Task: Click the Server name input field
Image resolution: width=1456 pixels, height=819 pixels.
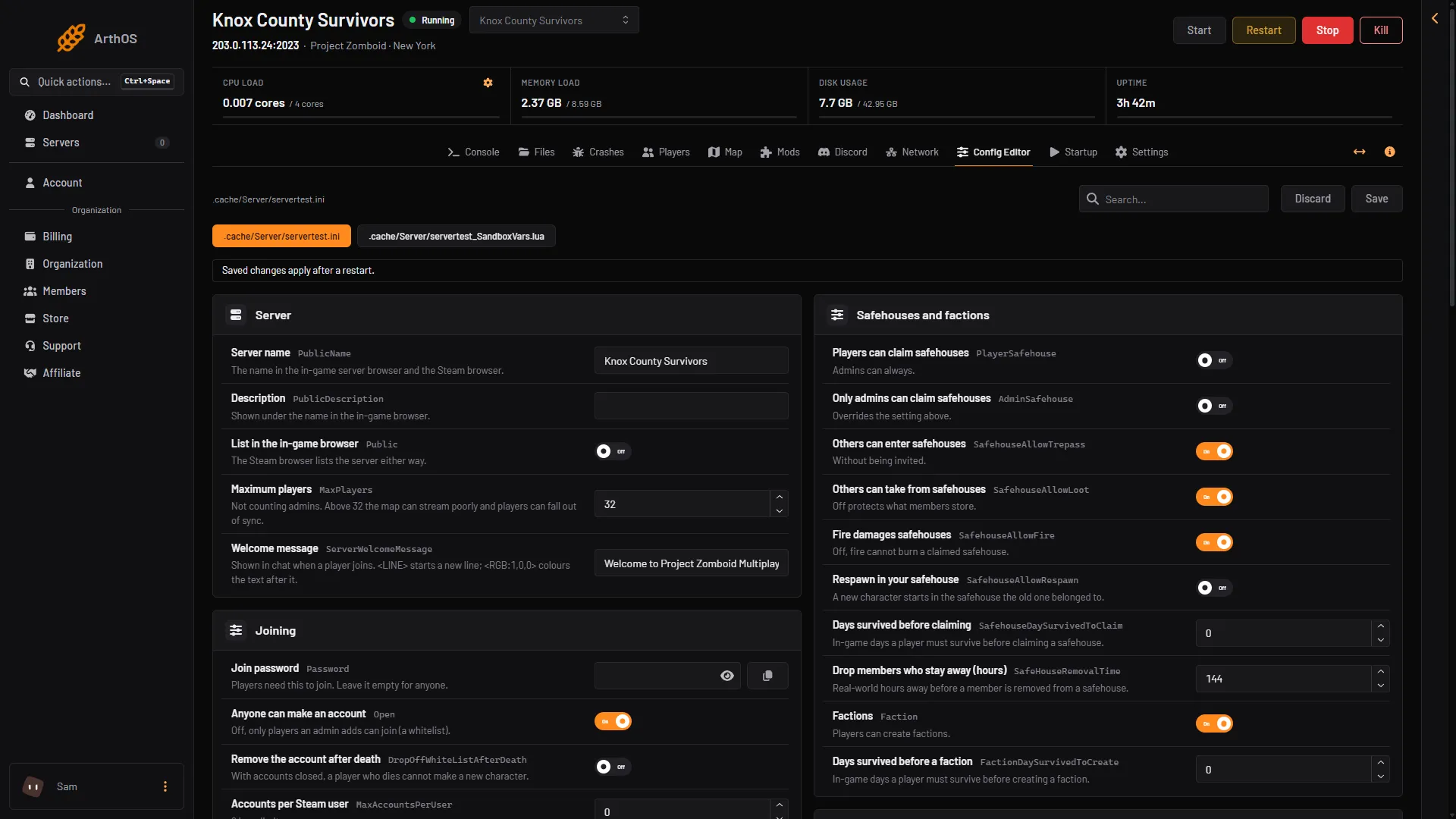Action: click(691, 361)
